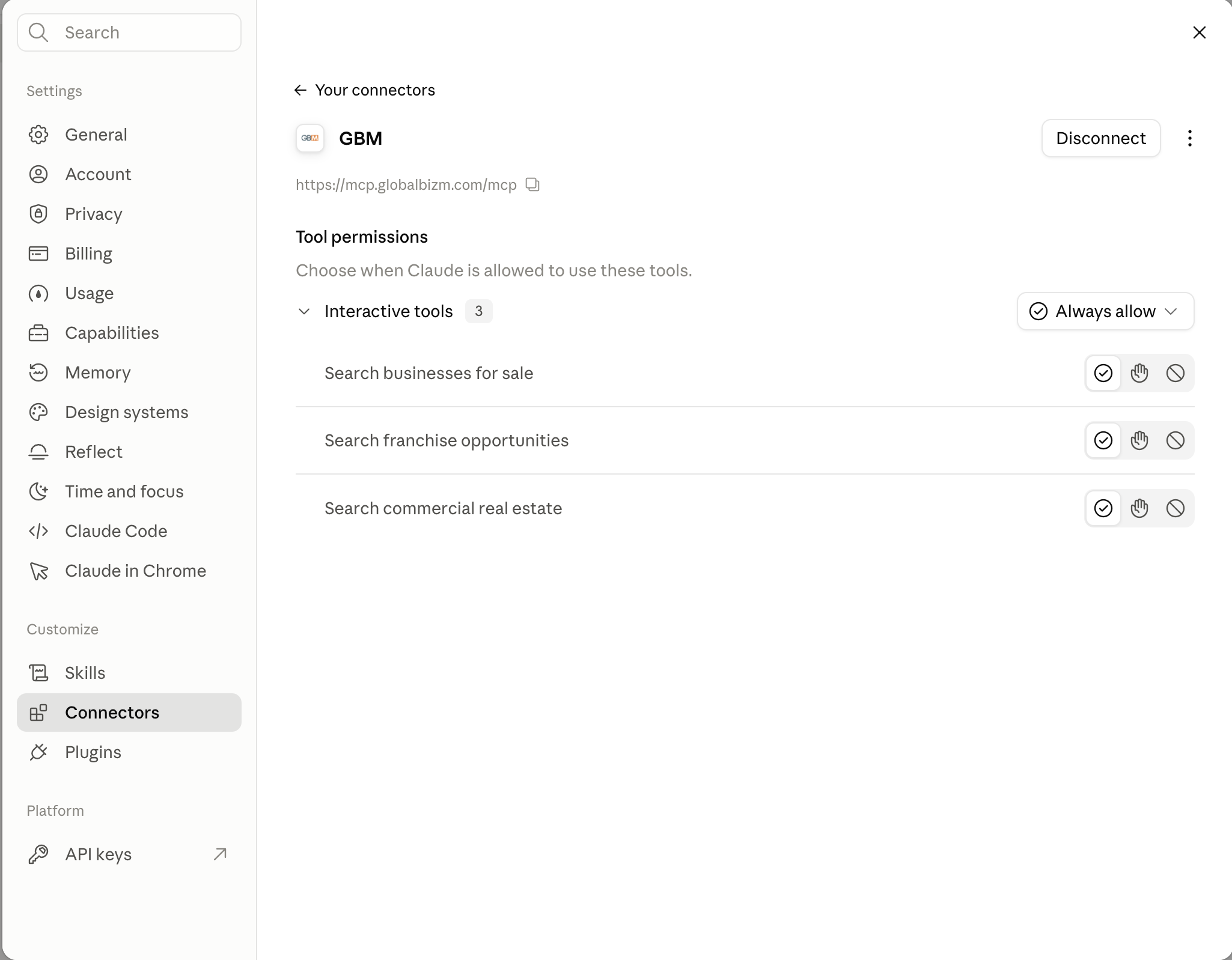Close the settings dialog
Image resolution: width=1232 pixels, height=960 pixels.
[1199, 32]
